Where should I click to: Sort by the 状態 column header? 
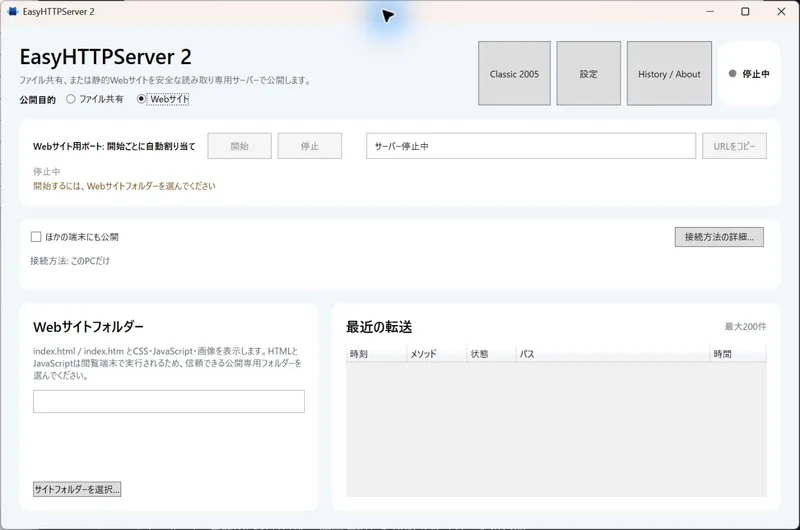click(491, 354)
